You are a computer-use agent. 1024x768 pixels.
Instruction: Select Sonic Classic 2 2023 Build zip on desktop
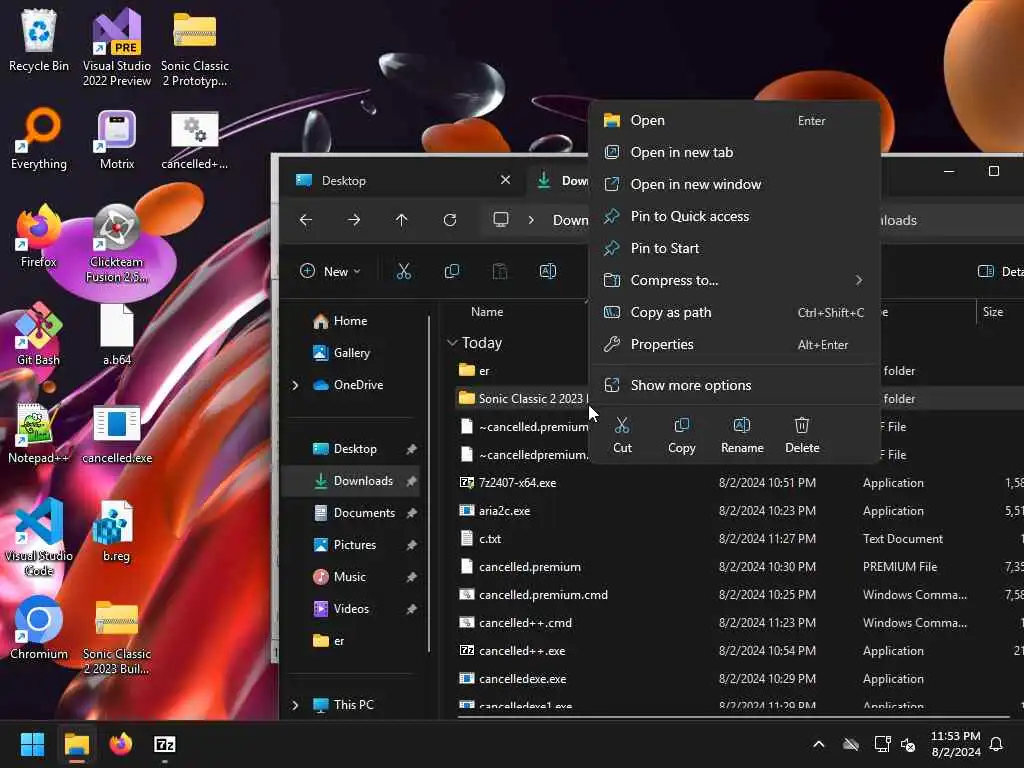click(116, 635)
